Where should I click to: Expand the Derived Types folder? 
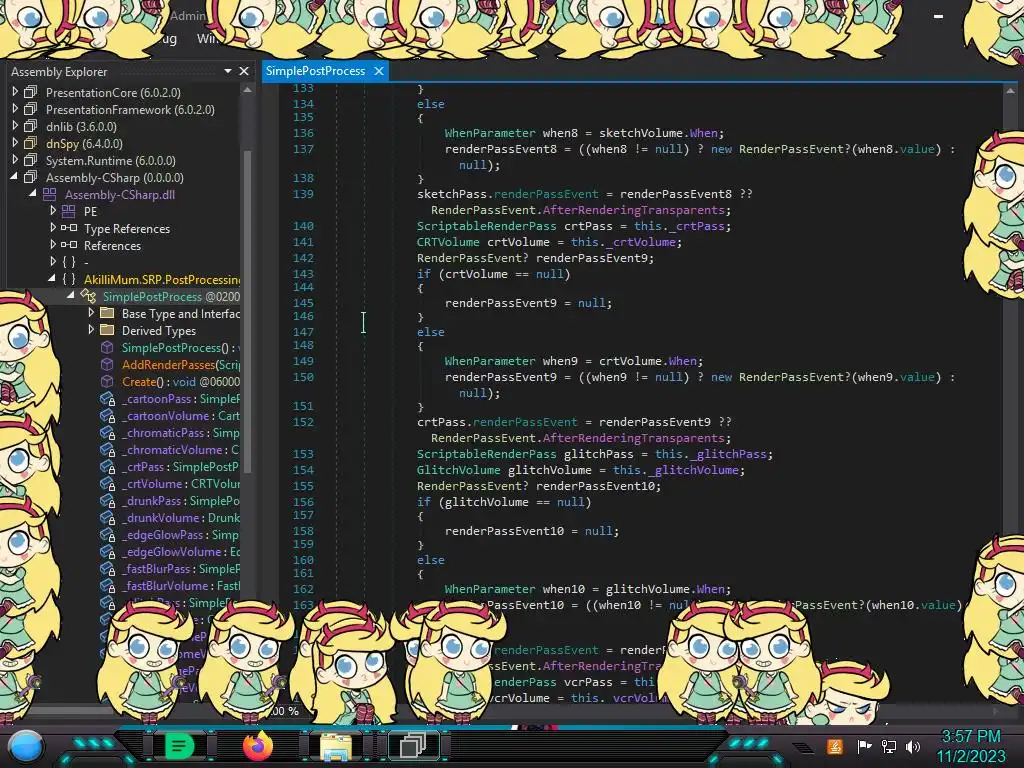pyautogui.click(x=91, y=330)
